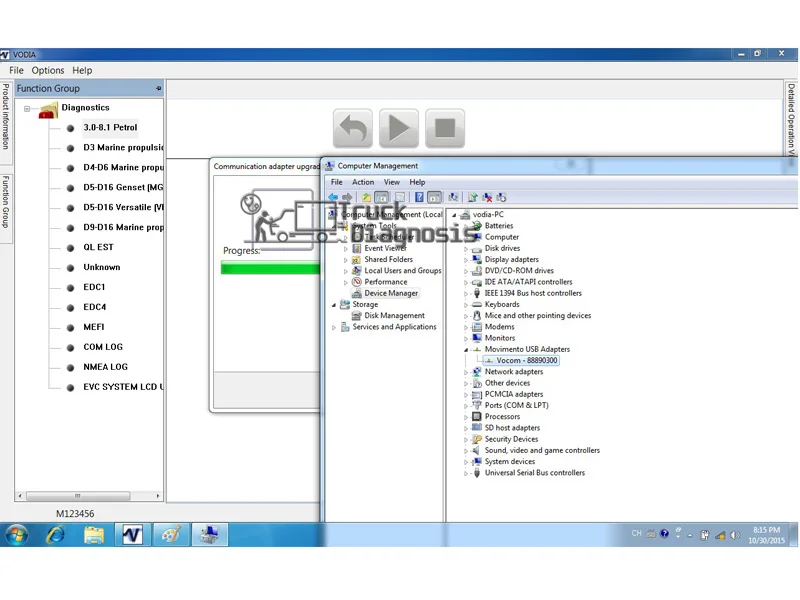Click the volume icon in system tray
Image resolution: width=800 pixels, height=600 pixels.
735,535
